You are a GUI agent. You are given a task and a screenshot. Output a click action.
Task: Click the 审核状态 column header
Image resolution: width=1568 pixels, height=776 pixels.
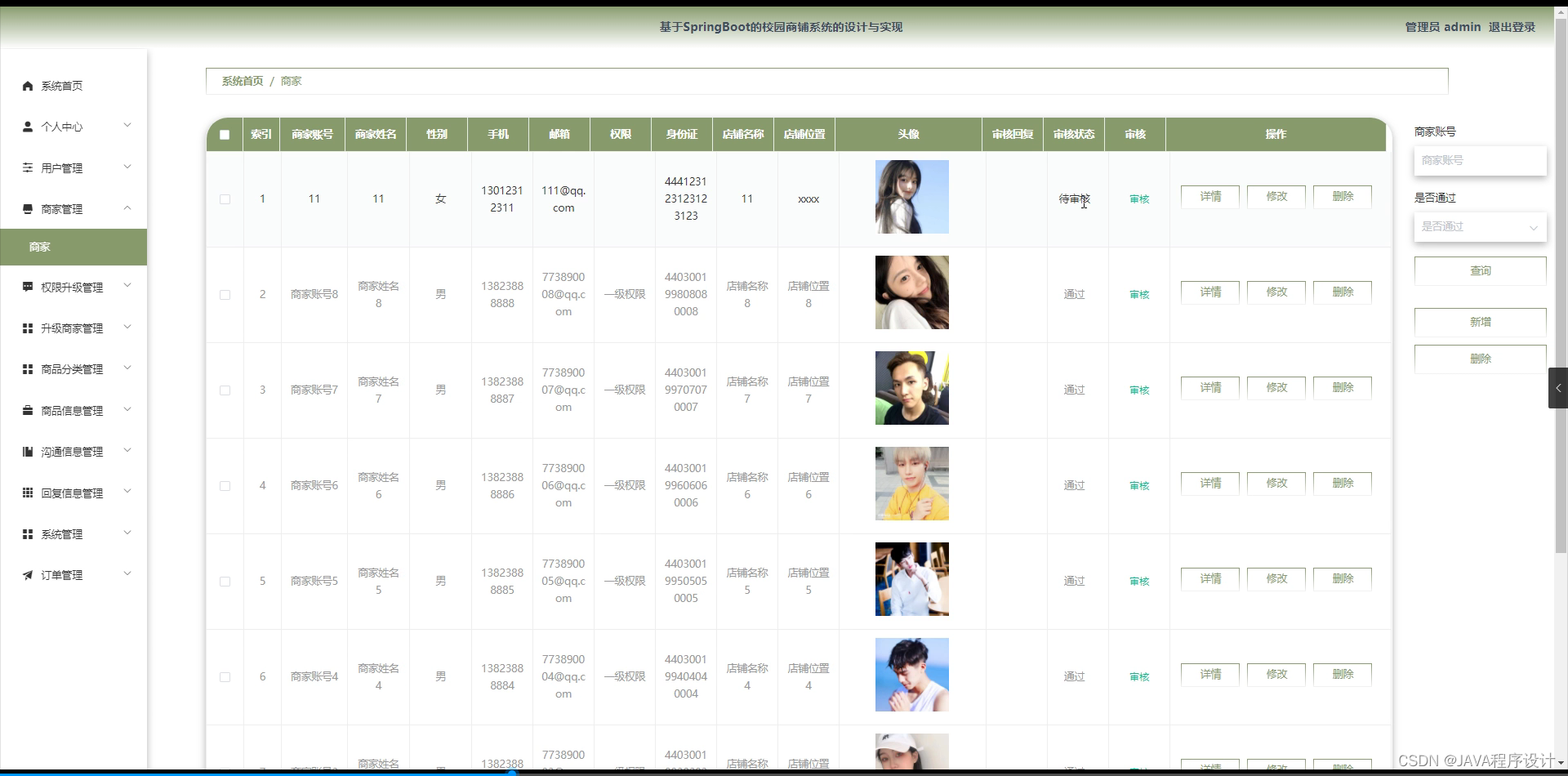[x=1074, y=135]
